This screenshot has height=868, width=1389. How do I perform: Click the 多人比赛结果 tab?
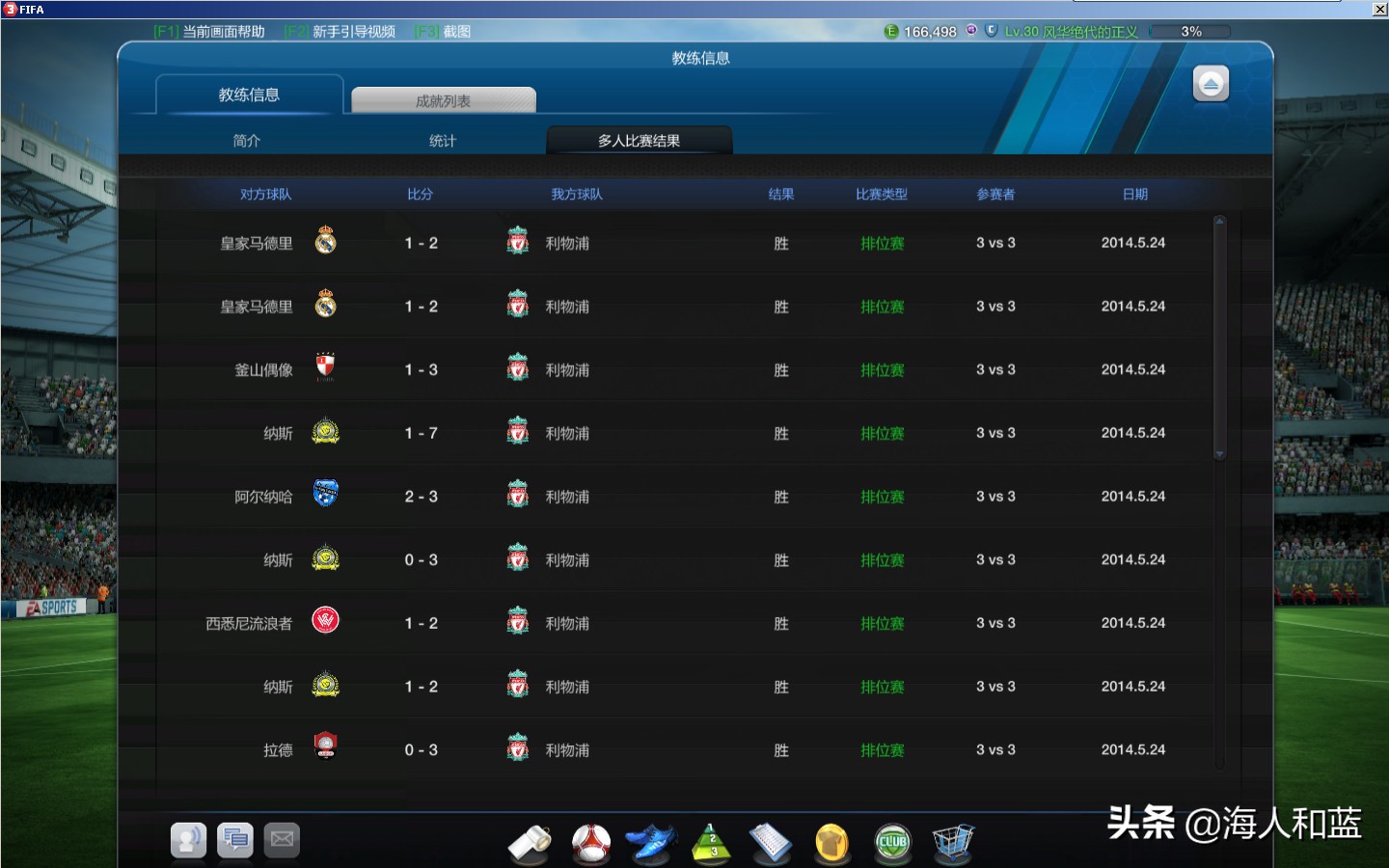point(640,140)
